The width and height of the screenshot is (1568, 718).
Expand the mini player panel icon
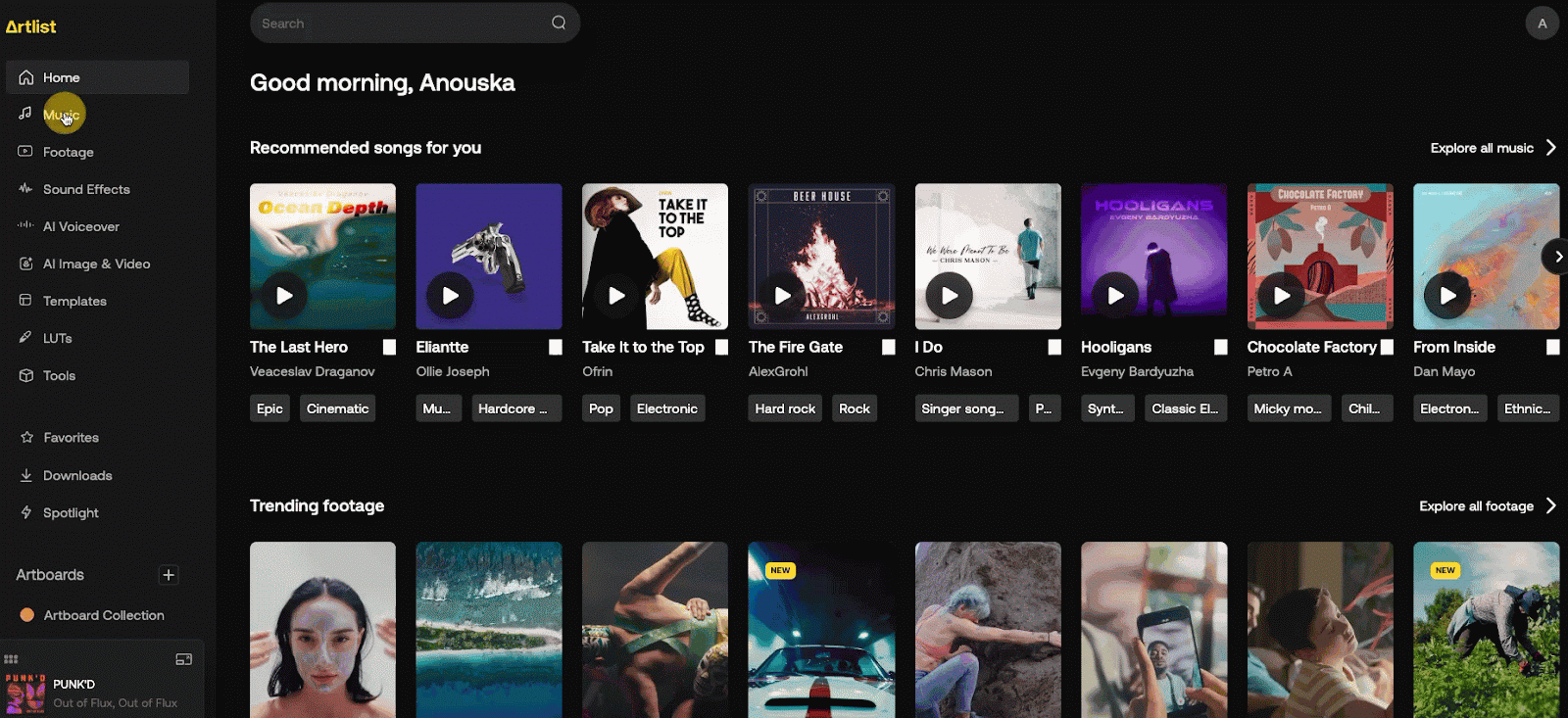tap(183, 659)
